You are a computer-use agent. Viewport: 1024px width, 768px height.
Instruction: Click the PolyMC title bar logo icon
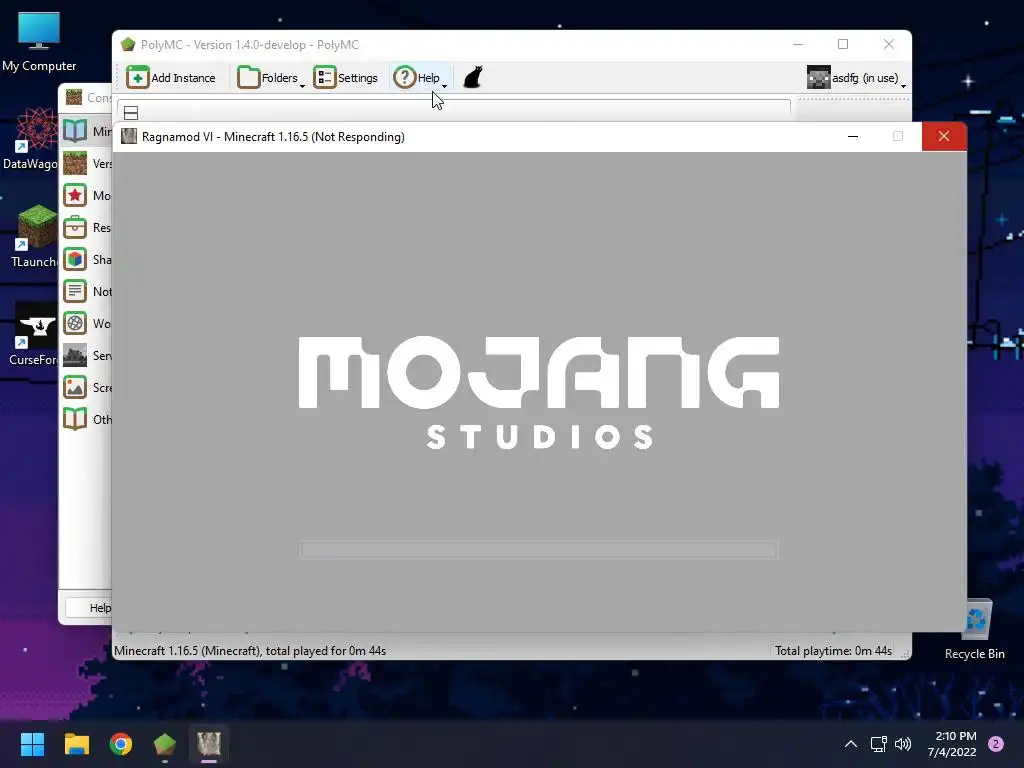point(128,44)
